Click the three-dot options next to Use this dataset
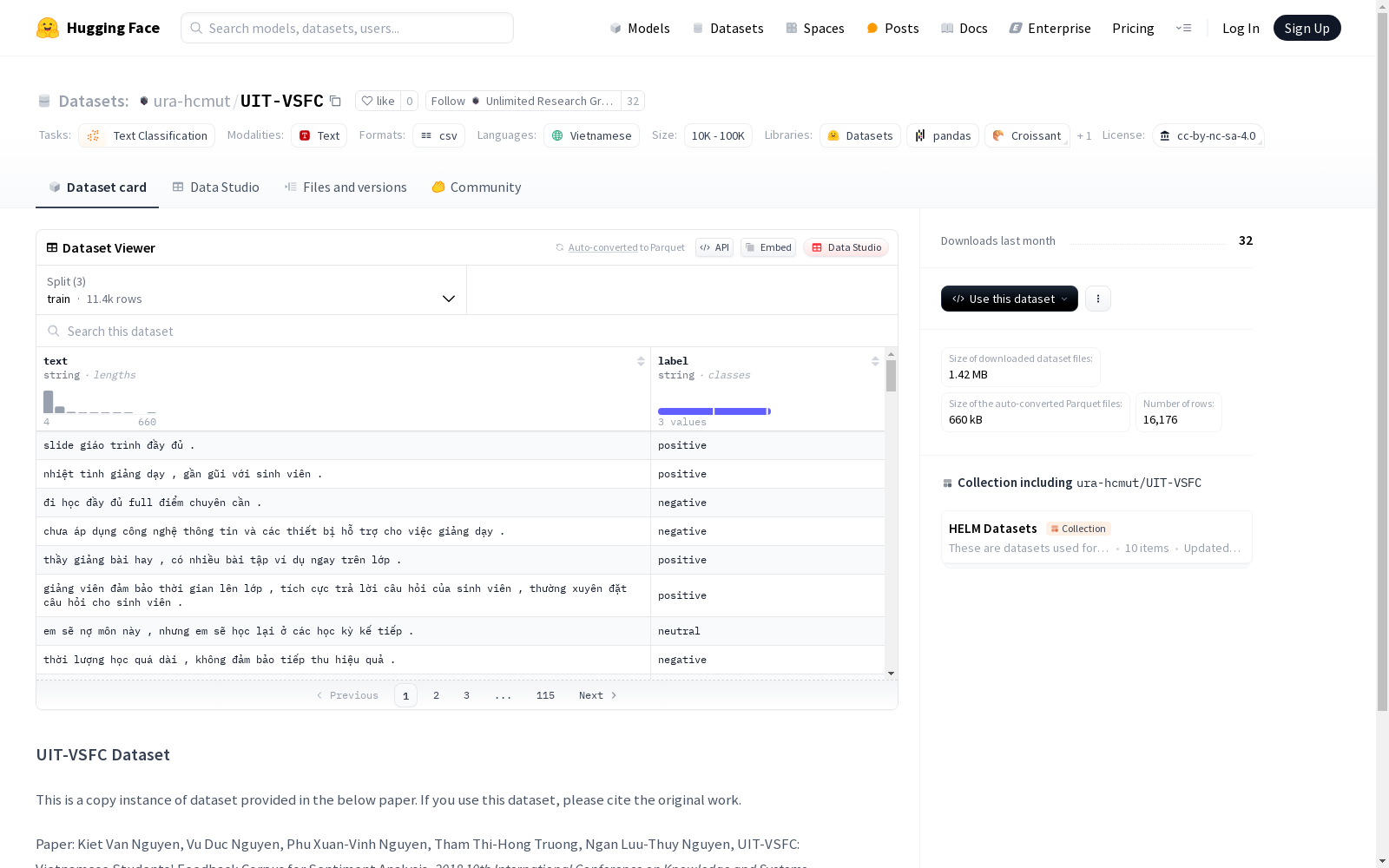1389x868 pixels. [x=1098, y=299]
